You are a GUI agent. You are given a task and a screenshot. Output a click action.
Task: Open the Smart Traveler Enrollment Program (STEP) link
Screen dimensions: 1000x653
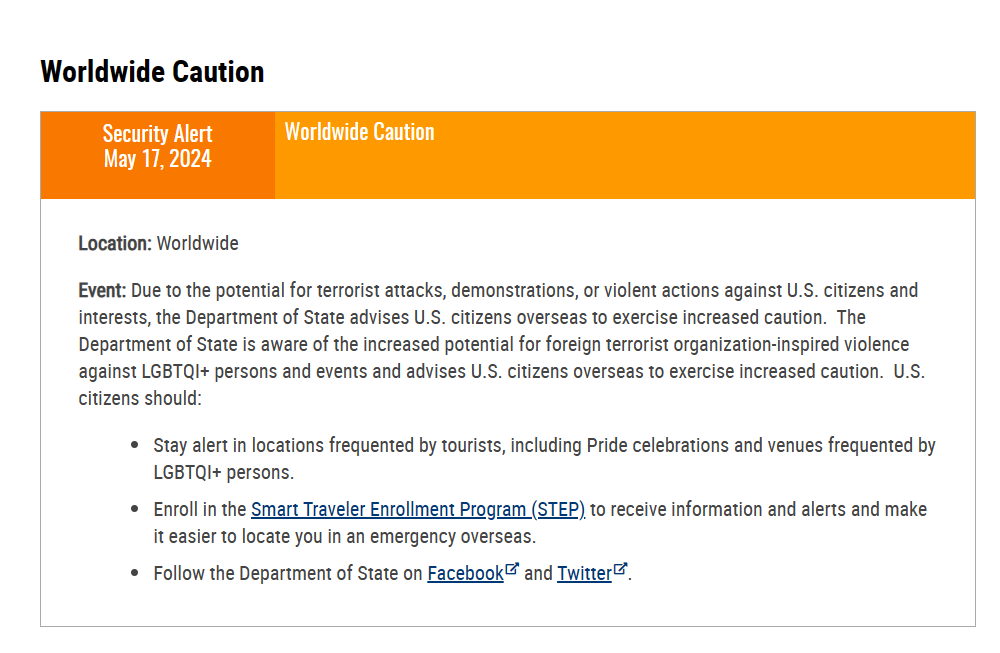point(417,509)
